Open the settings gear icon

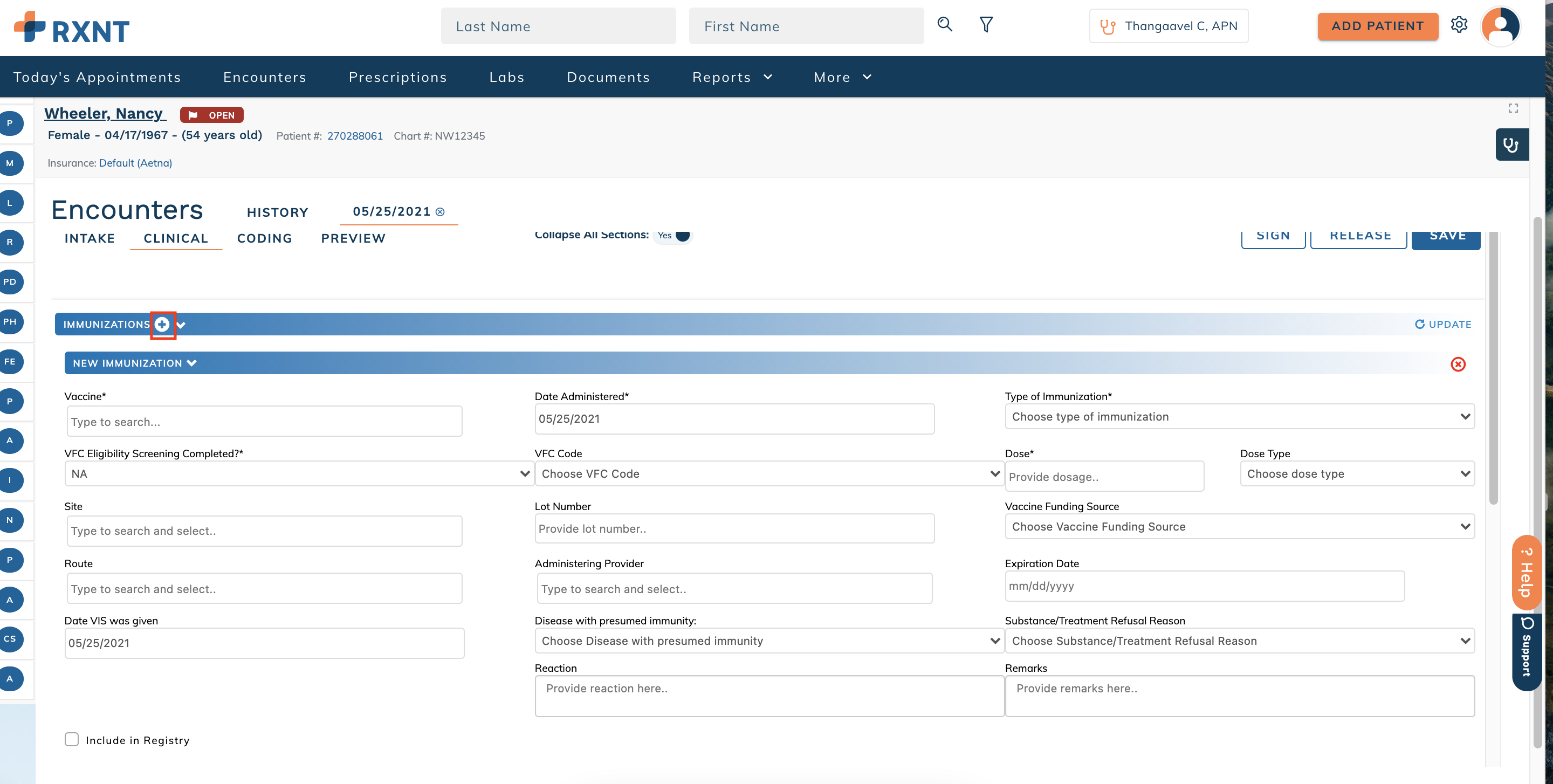pos(1459,25)
